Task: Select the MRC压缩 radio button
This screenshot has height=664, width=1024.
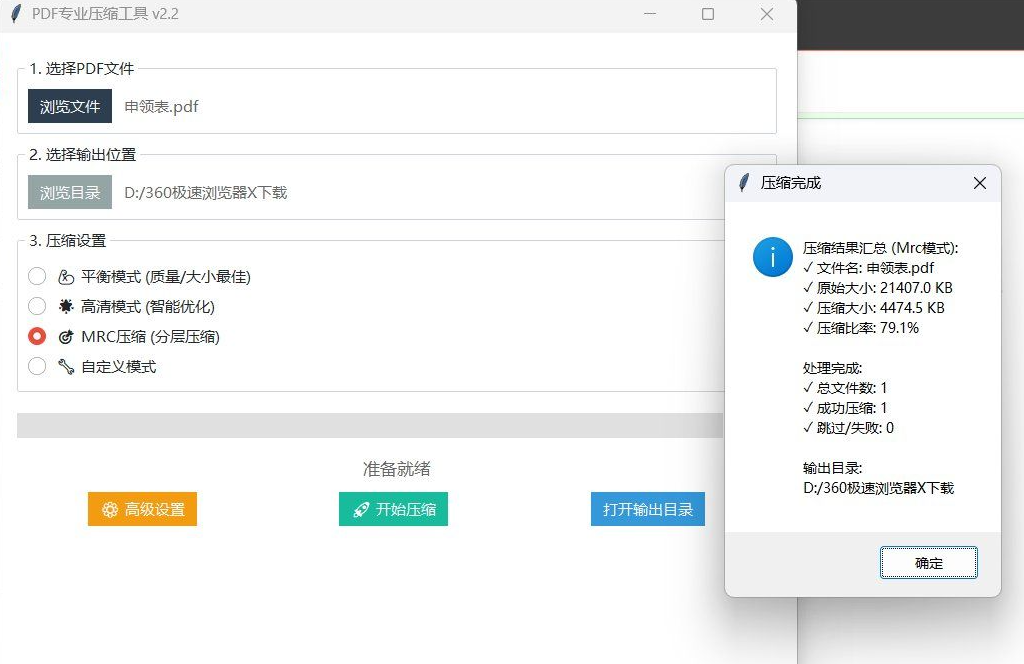Action: pos(37,336)
